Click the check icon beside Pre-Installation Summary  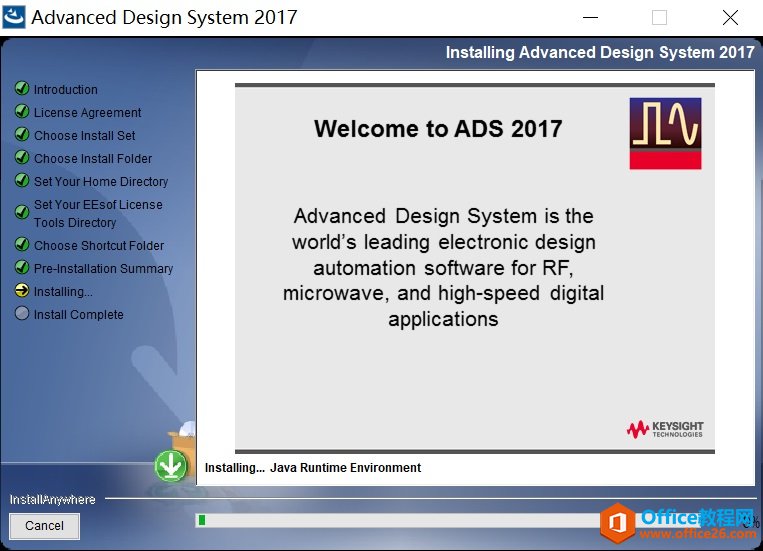click(x=22, y=267)
